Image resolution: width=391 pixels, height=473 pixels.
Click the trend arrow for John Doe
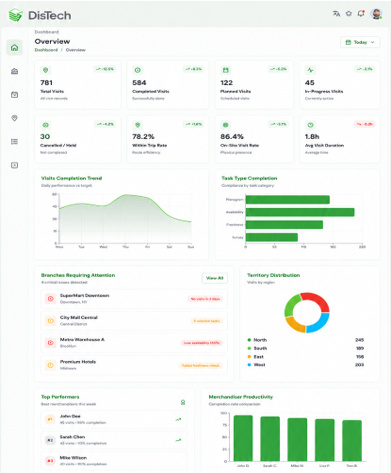[179, 419]
